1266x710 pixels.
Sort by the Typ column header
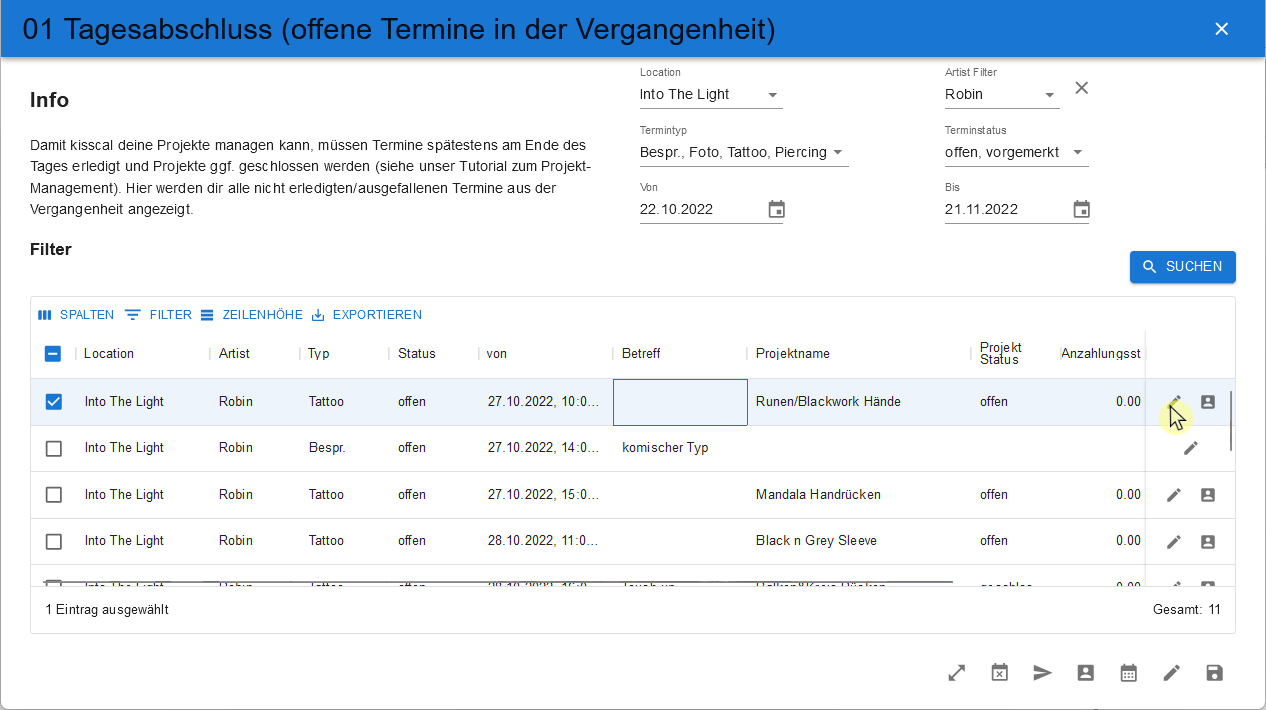click(319, 353)
